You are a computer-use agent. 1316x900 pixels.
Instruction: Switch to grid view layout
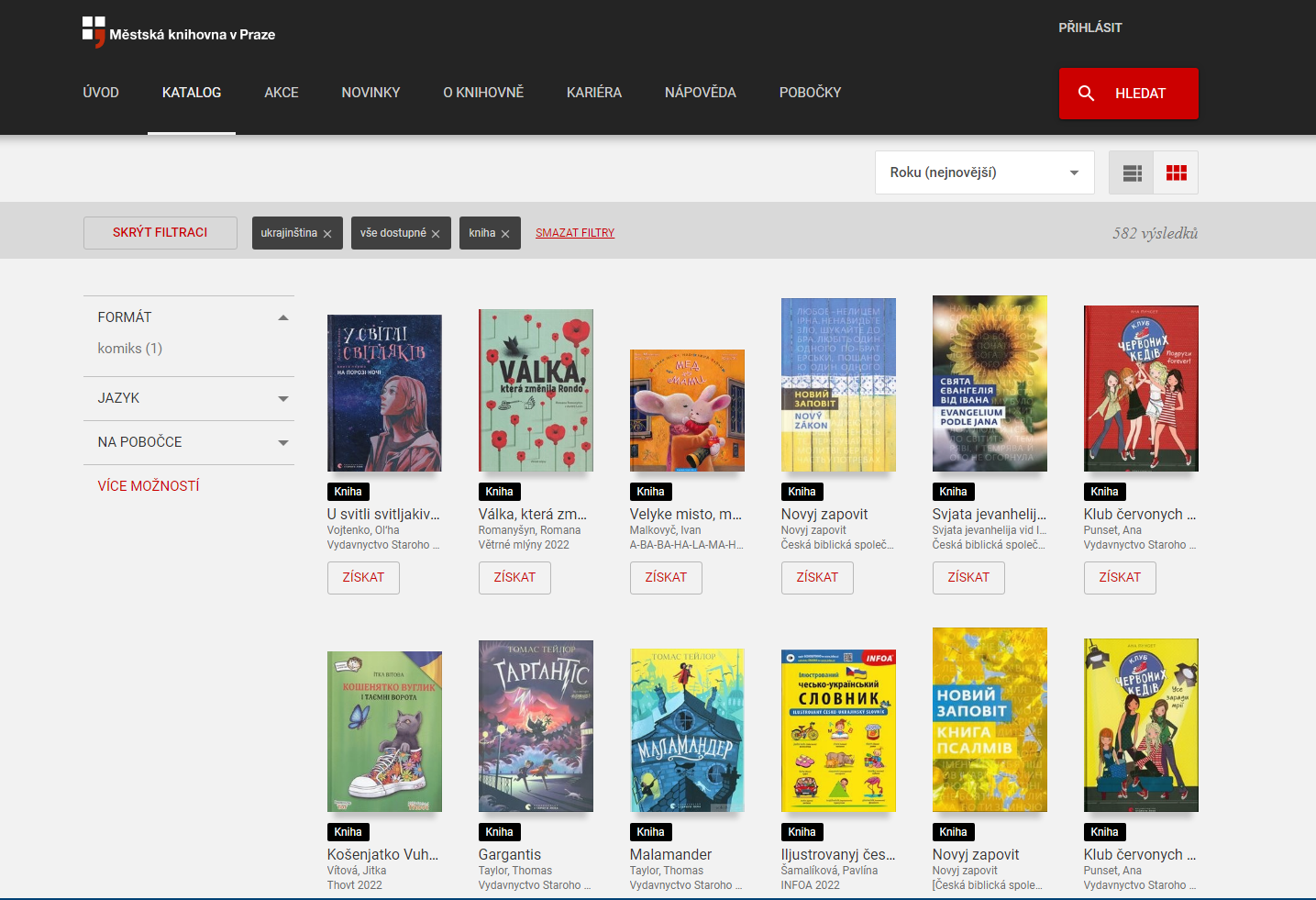pyautogui.click(x=1176, y=172)
